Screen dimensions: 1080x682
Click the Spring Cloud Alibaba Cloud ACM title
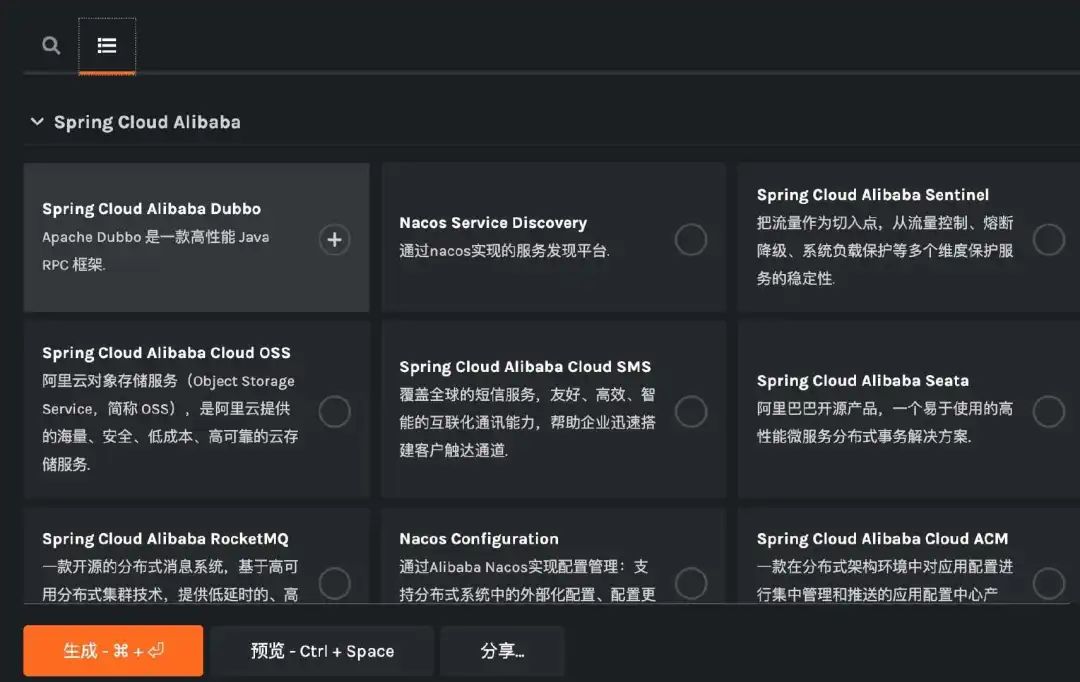[882, 539]
